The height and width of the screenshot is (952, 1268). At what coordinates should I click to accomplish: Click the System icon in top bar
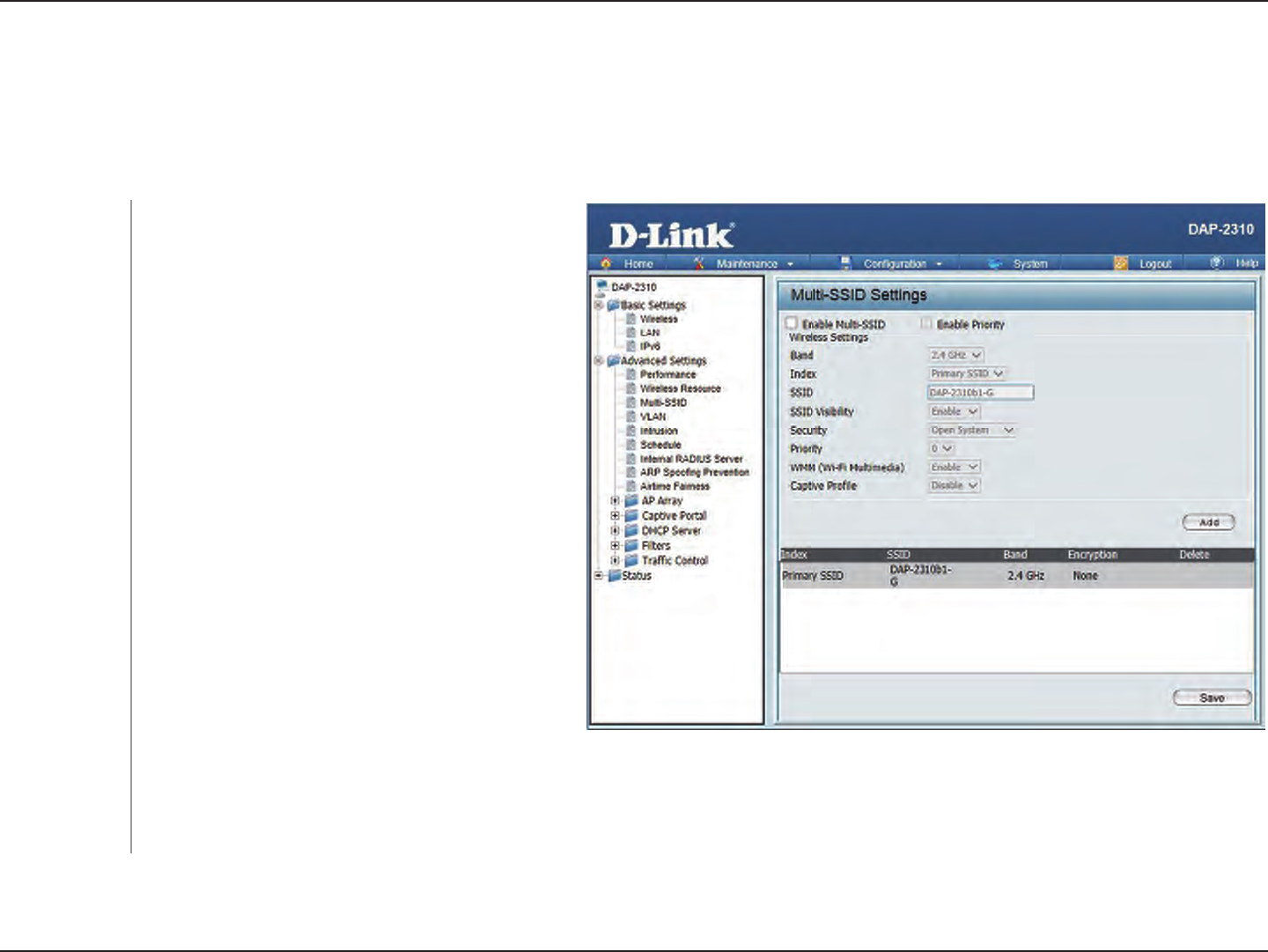tap(995, 263)
